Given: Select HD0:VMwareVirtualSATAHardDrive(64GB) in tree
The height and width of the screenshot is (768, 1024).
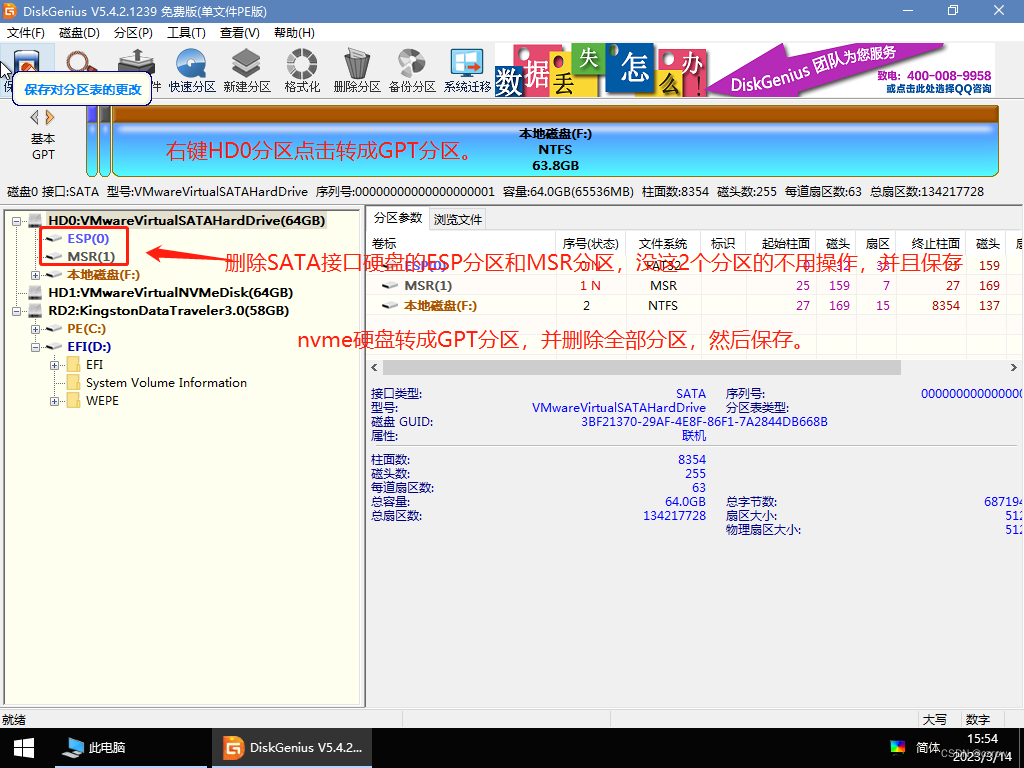Looking at the screenshot, I should point(186,221).
